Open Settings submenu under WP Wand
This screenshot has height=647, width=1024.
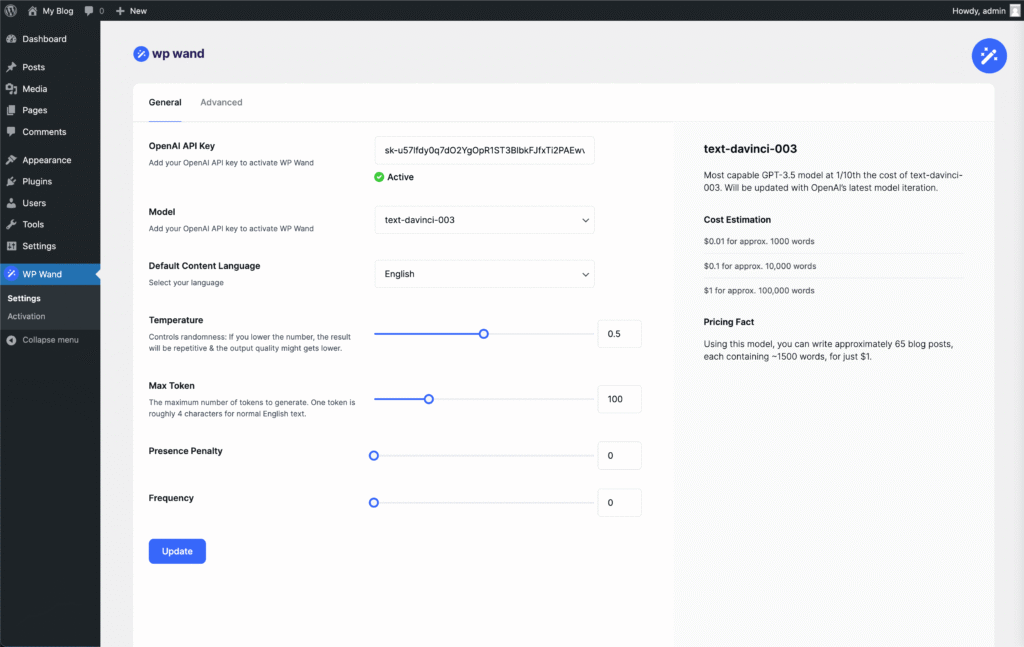click(x=24, y=298)
